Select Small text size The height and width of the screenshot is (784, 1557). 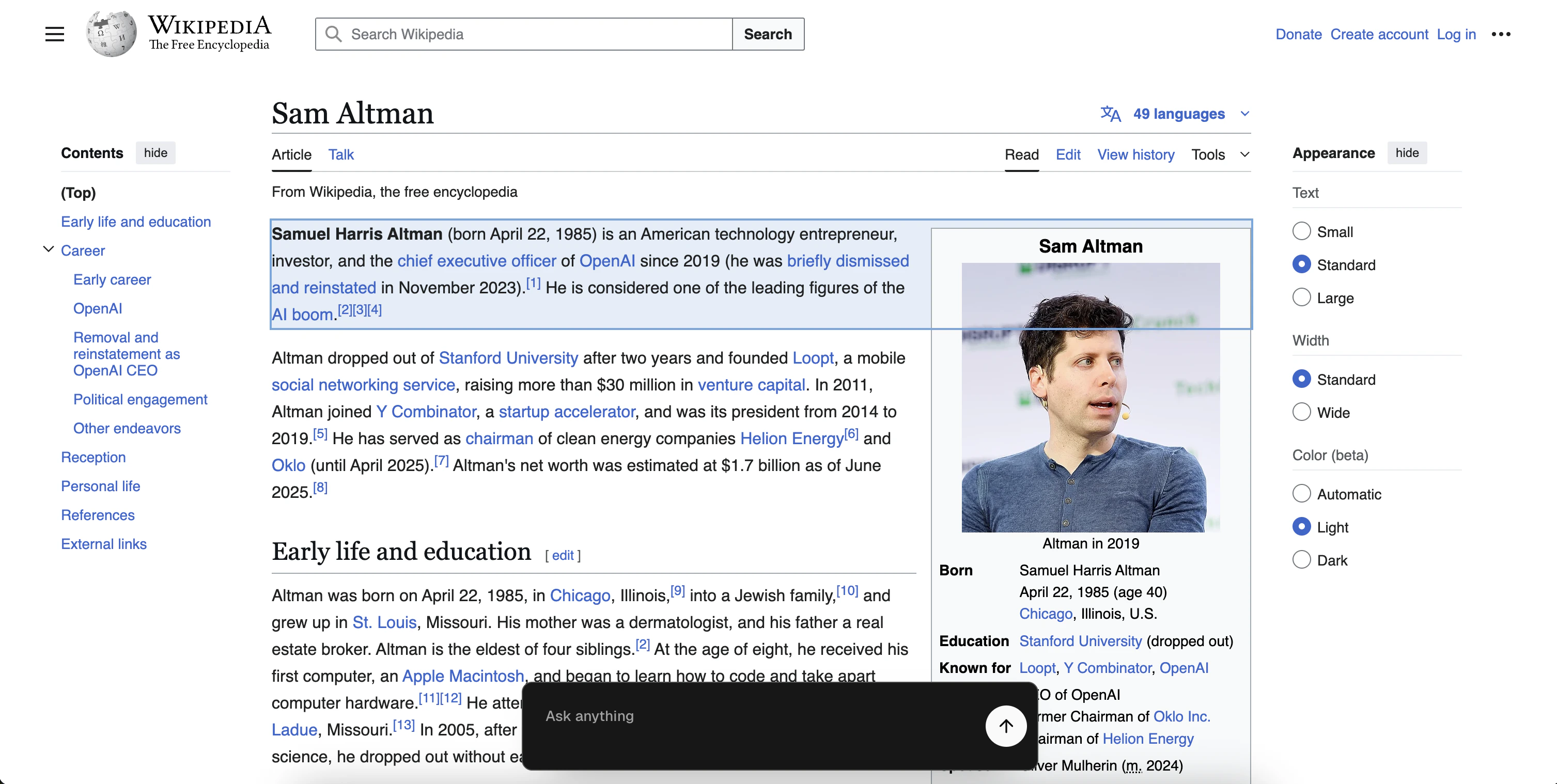coord(1301,231)
